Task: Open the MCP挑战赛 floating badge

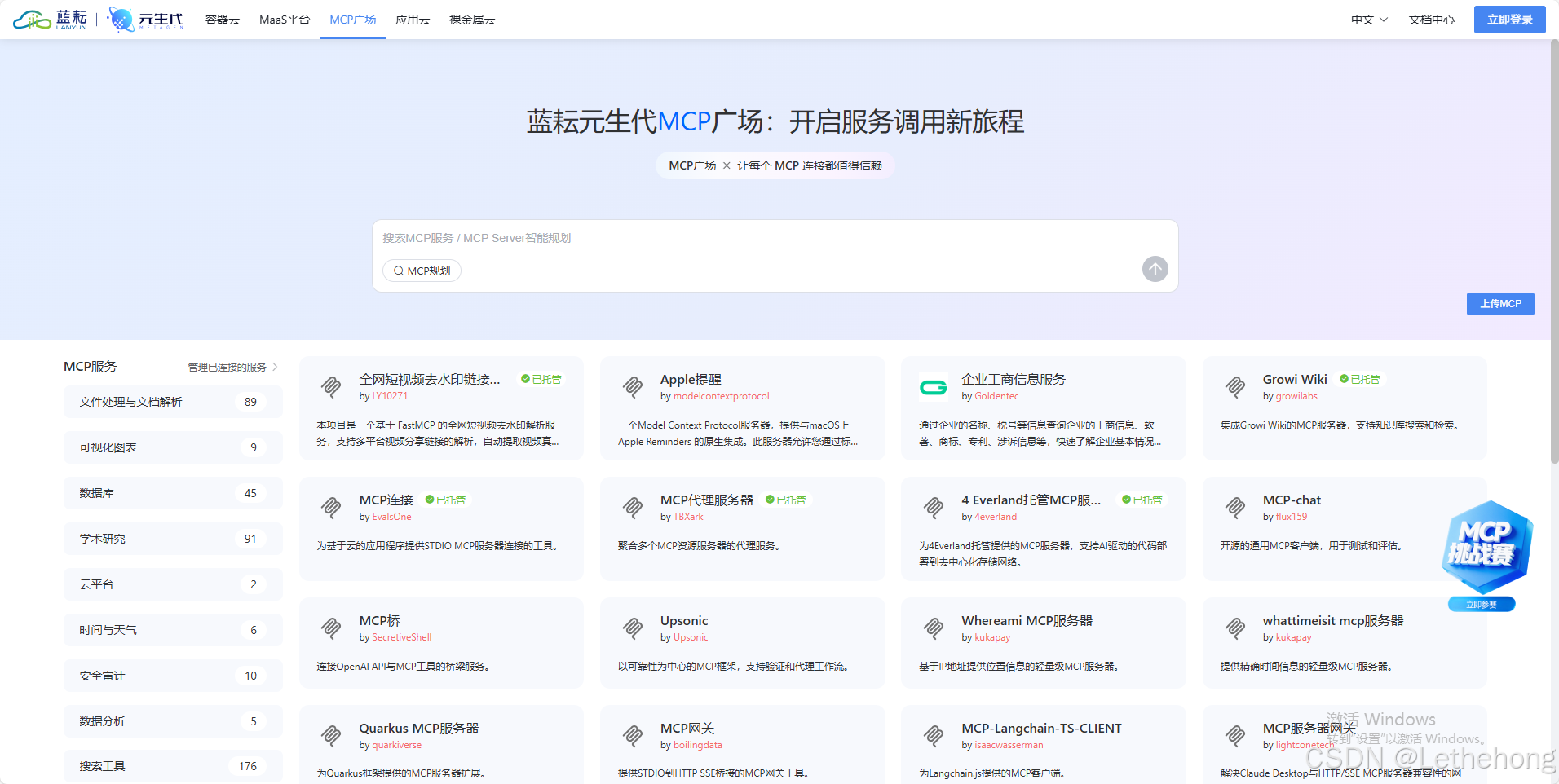Action: pos(1486,547)
